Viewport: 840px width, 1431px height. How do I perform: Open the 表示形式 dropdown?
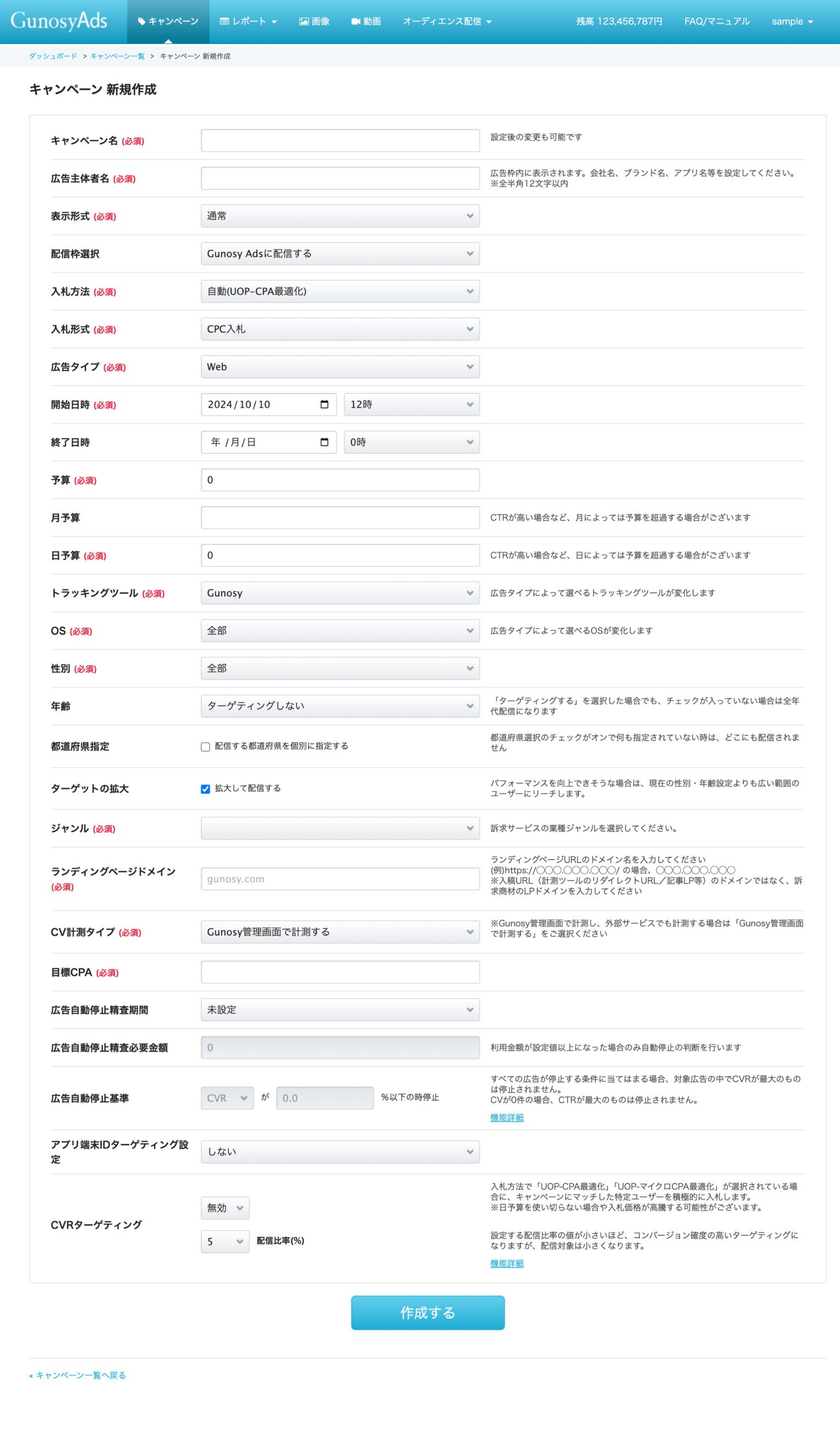(340, 216)
